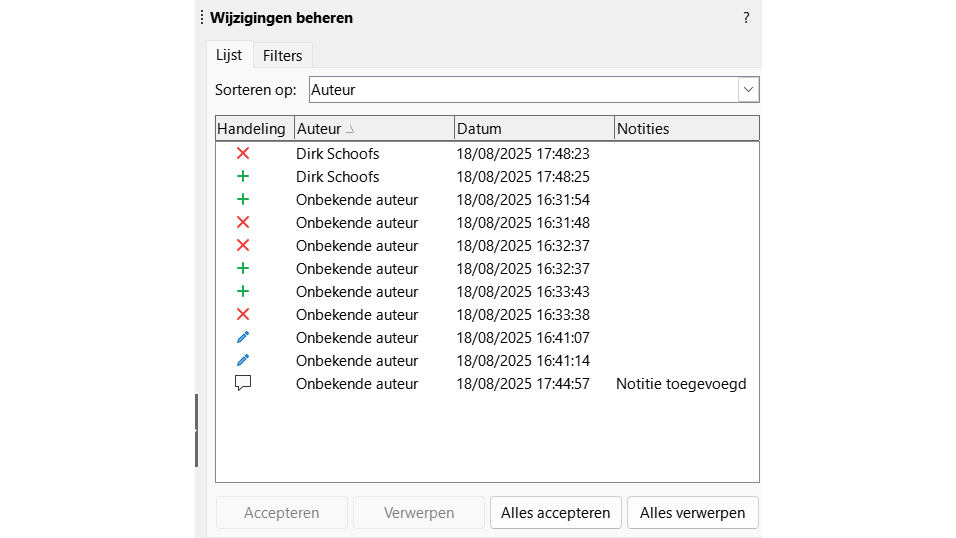Click the Handeling column header
The image size is (956, 538).
[x=251, y=129]
